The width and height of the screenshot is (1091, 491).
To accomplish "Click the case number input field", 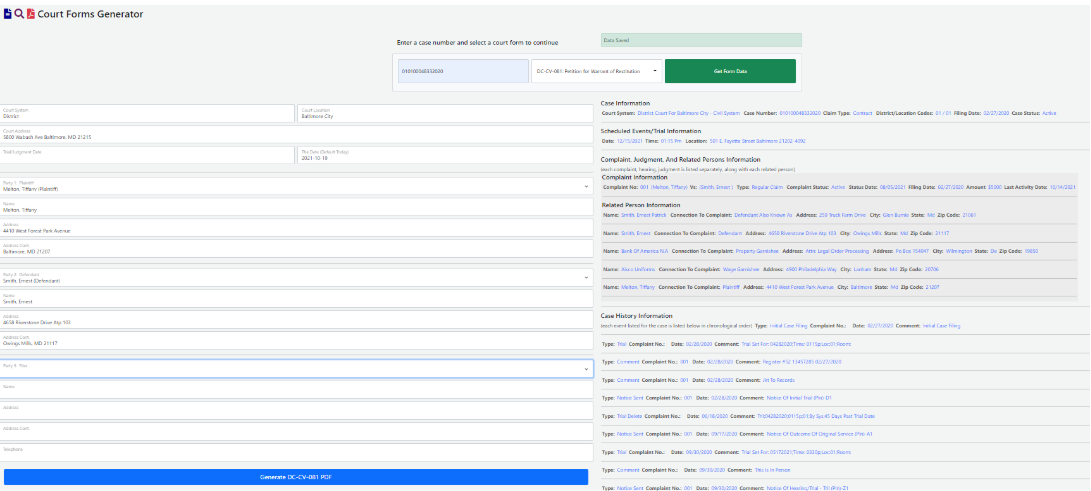I will click(463, 71).
